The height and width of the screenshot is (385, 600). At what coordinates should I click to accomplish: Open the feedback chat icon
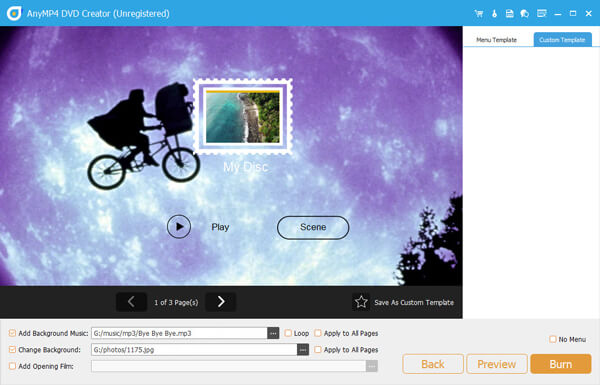tap(525, 14)
